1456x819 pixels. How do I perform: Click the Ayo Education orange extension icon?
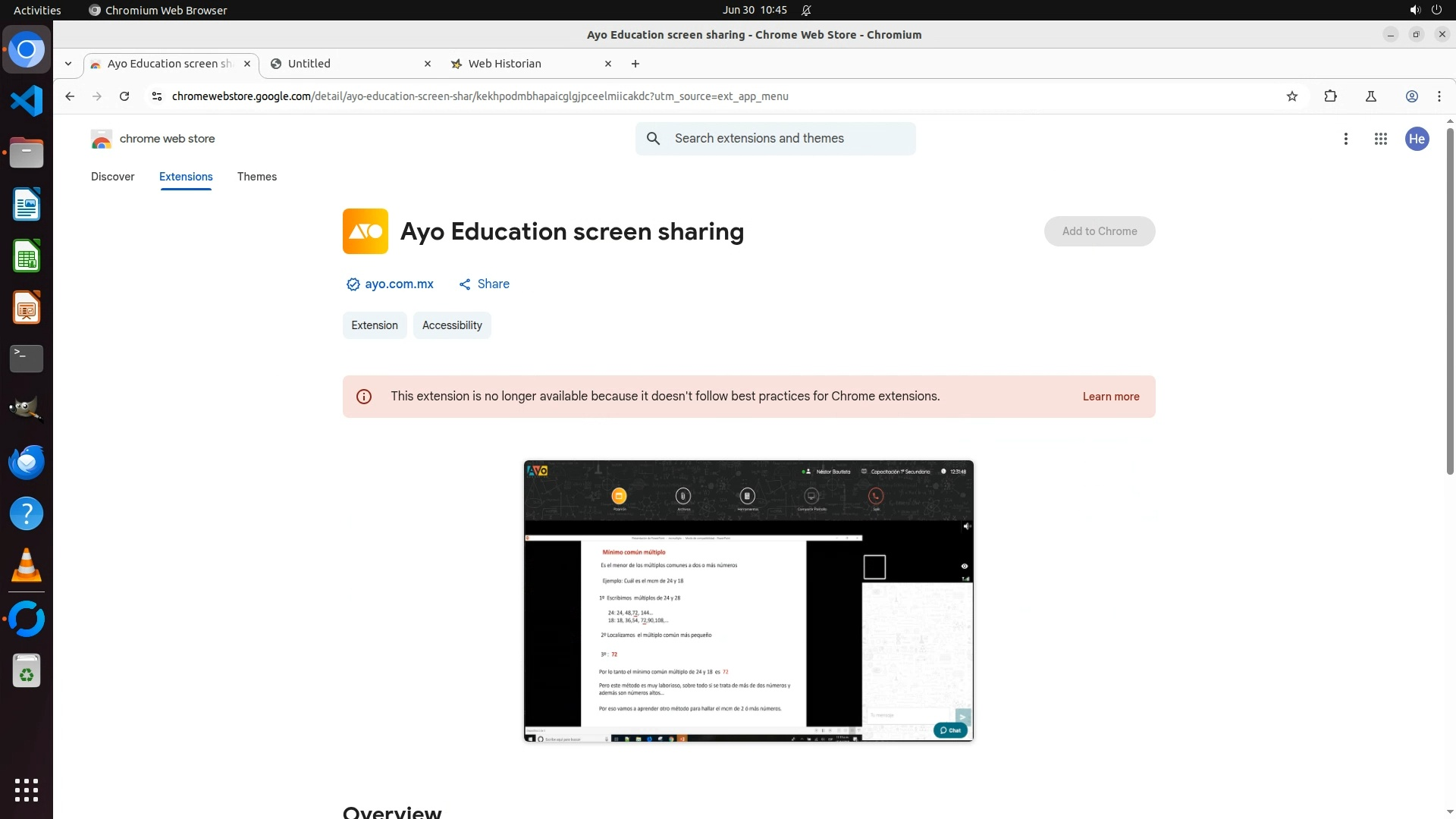coord(365,231)
